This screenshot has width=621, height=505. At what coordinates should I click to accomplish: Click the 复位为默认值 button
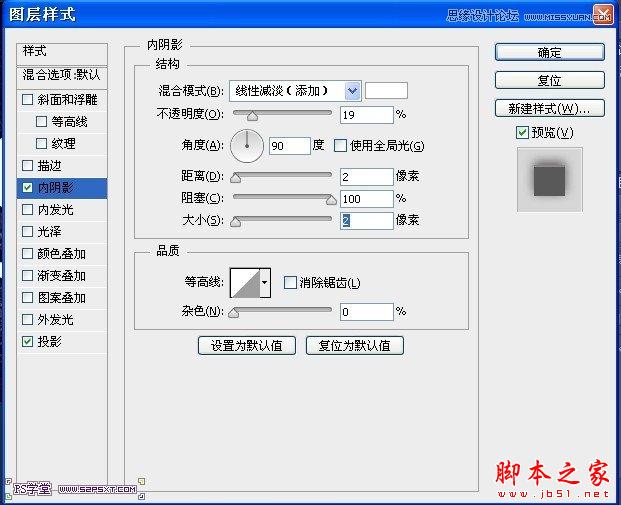[355, 345]
